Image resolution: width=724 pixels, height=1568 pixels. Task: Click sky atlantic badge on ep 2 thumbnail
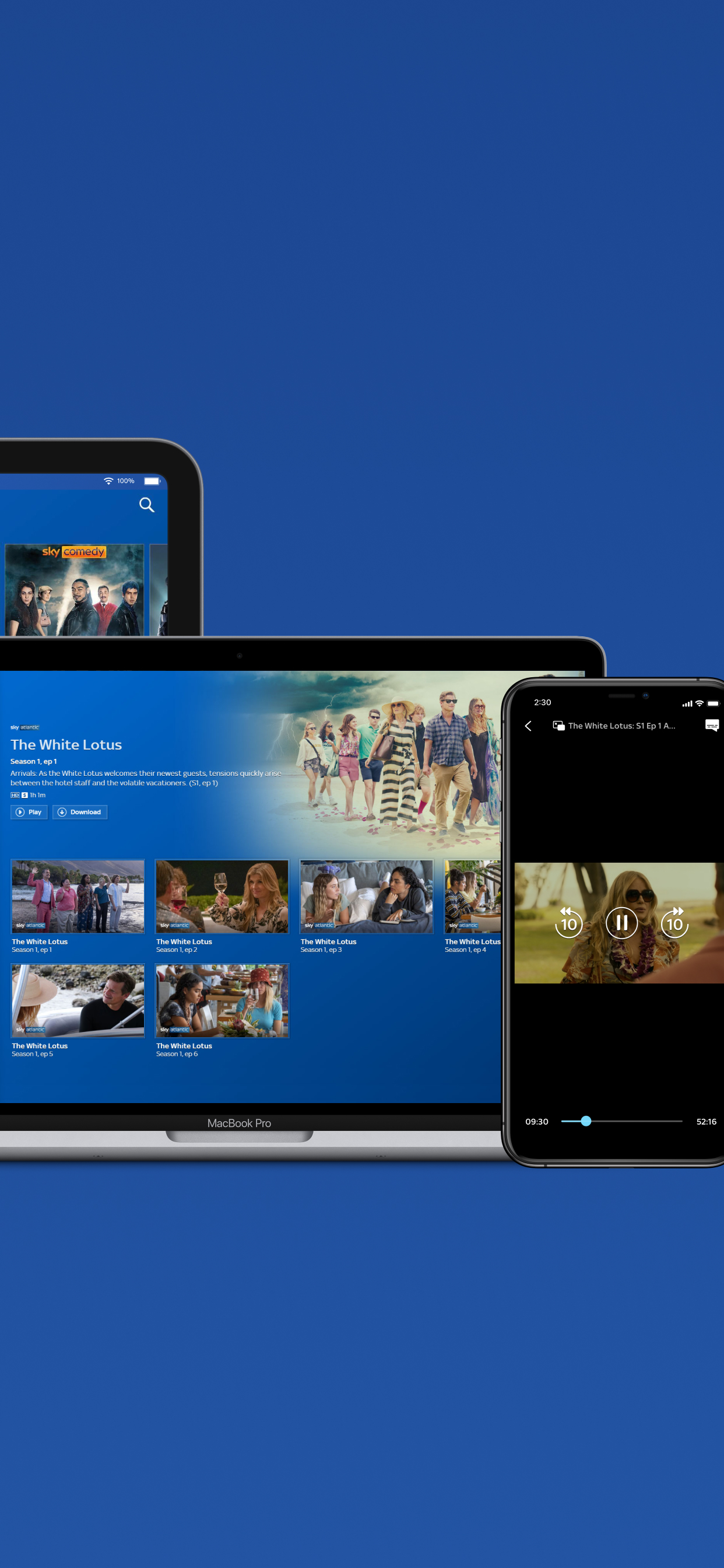(x=174, y=925)
